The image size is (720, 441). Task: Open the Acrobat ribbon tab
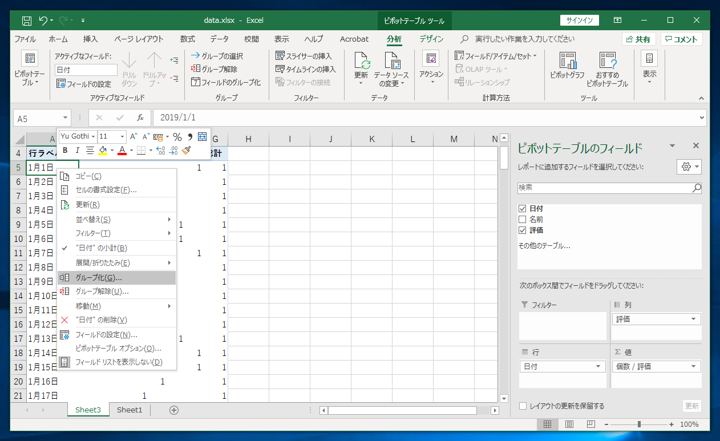point(354,39)
